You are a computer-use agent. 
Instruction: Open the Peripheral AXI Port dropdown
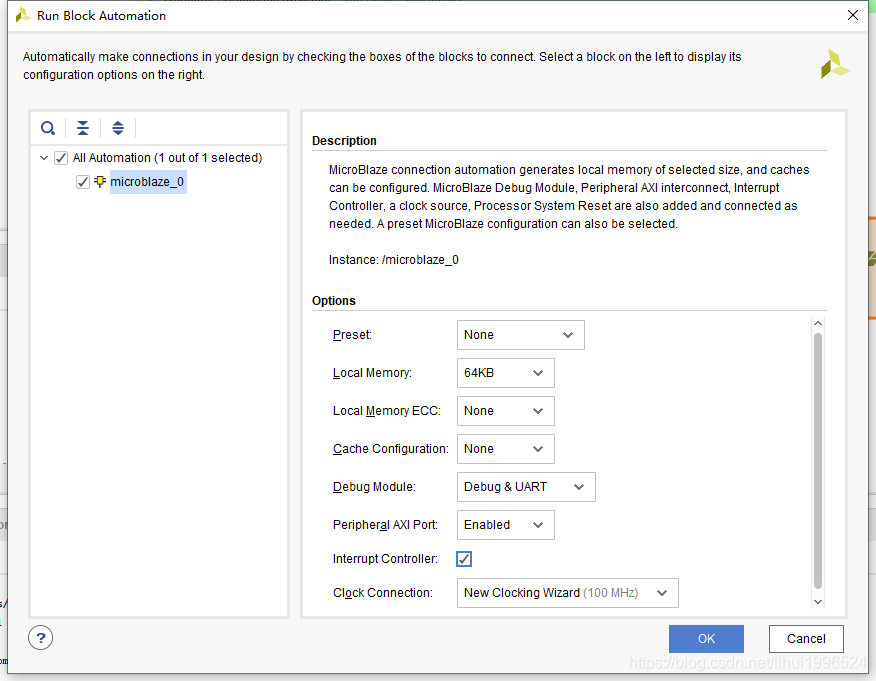506,525
